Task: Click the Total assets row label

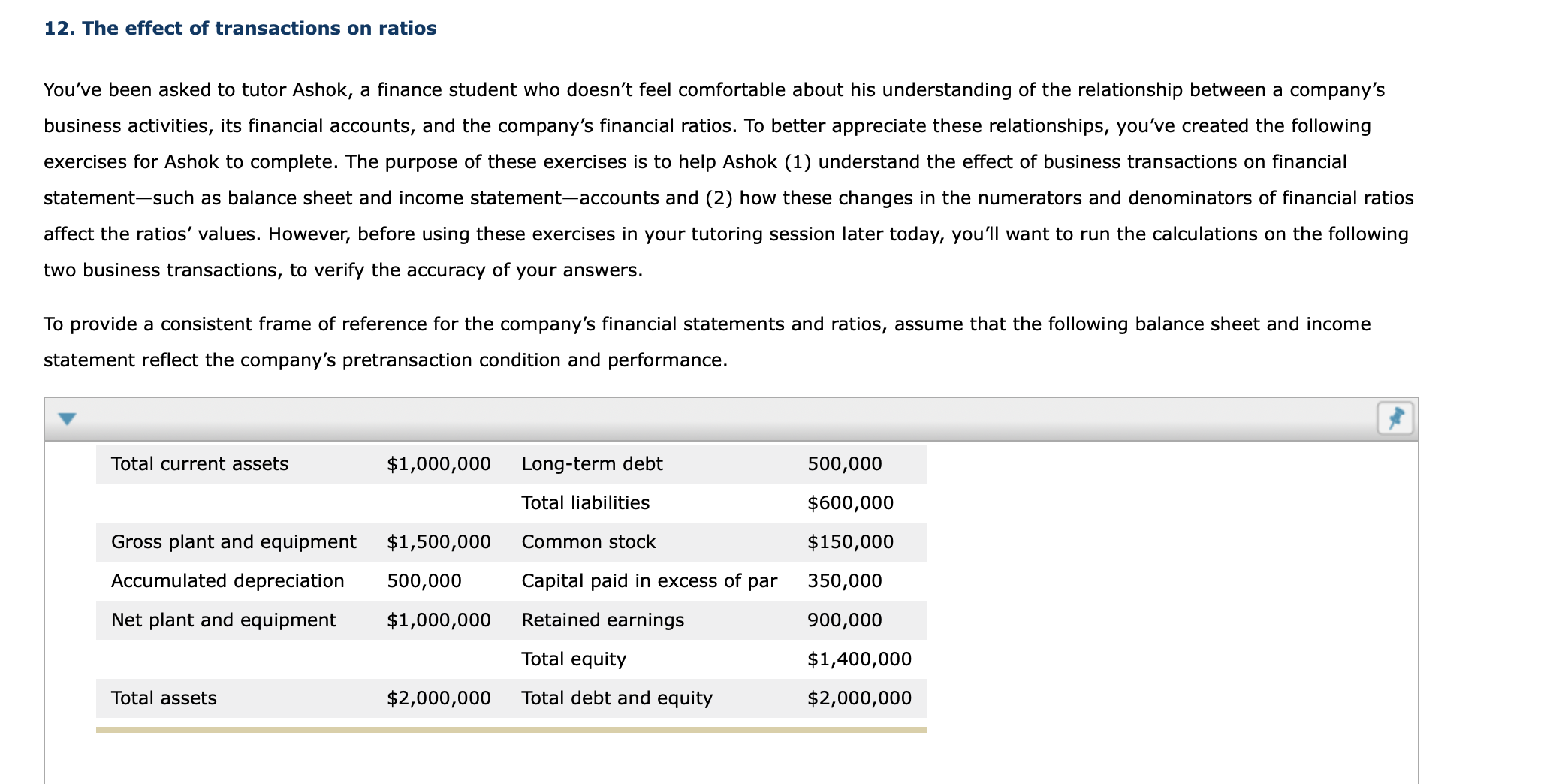Action: point(164,698)
